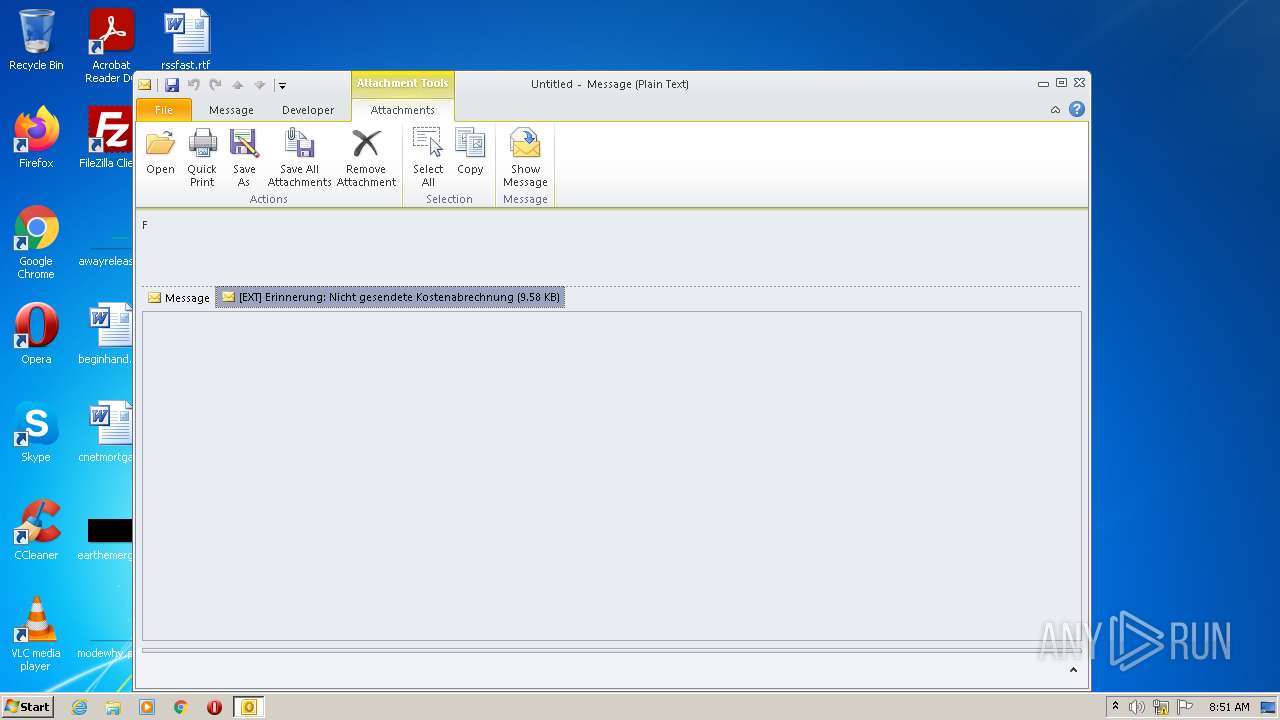1280x720 pixels.
Task: Click Redo in quick access toolbar
Action: (215, 85)
